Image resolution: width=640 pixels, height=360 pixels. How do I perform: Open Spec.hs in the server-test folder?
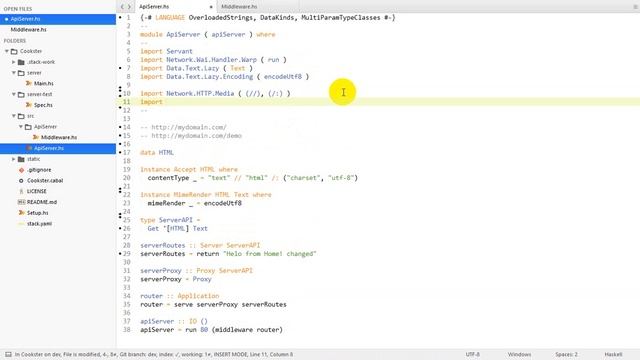43,105
